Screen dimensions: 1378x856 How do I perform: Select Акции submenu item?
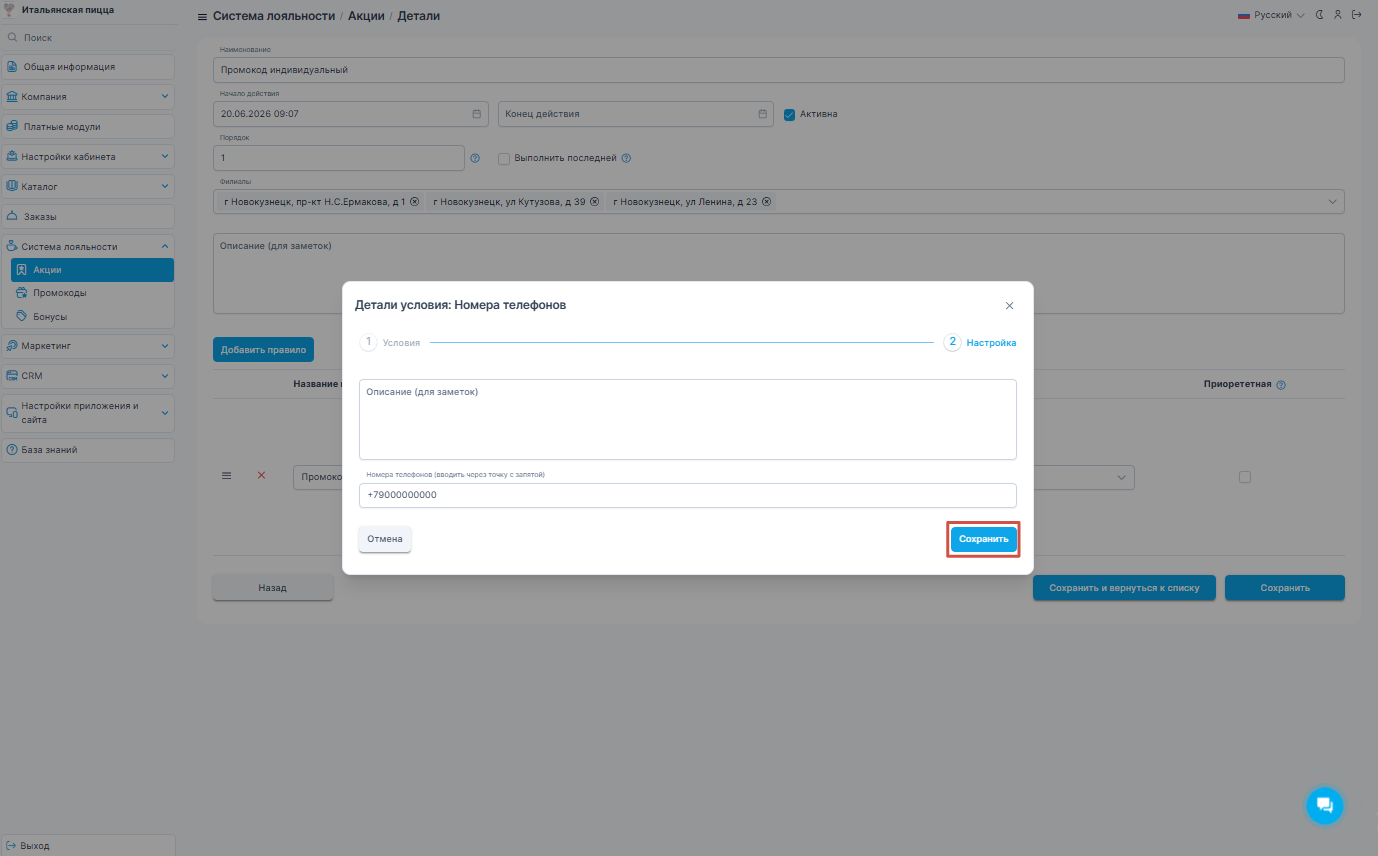(92, 270)
